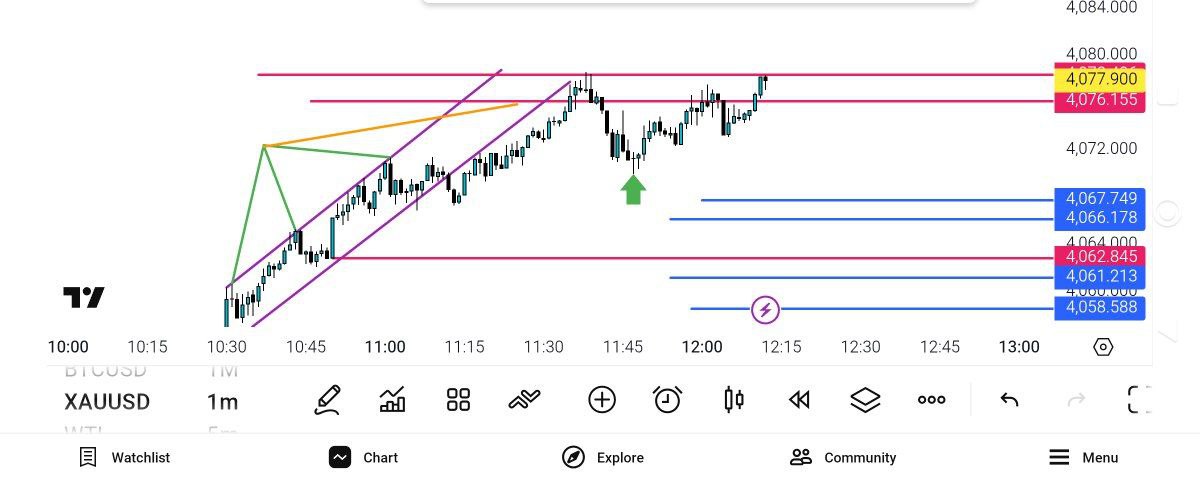Tap the zigzag lines icon in toolbar
The image size is (1200, 482).
(524, 401)
